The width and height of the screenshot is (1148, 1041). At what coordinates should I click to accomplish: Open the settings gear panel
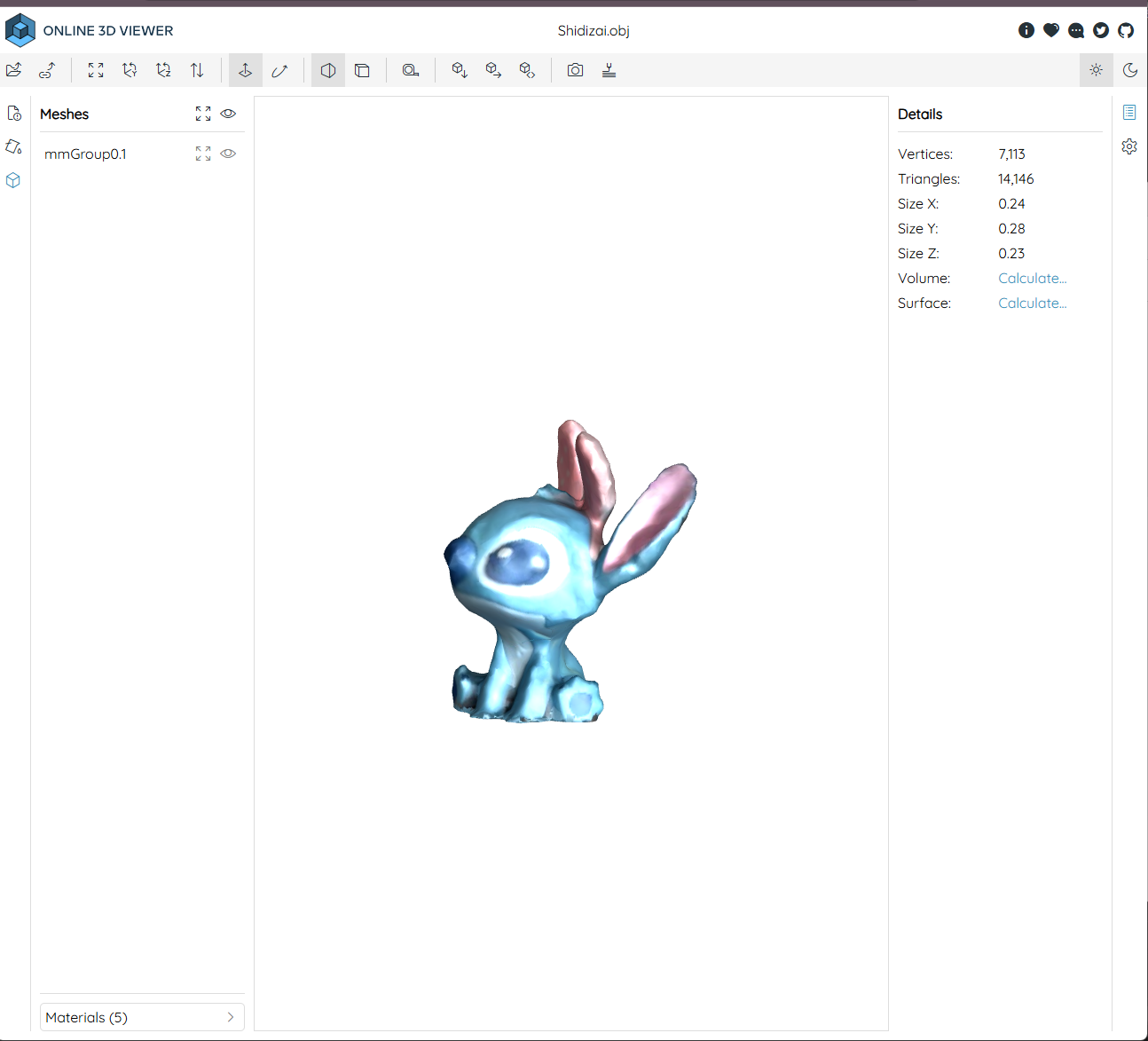click(x=1128, y=146)
